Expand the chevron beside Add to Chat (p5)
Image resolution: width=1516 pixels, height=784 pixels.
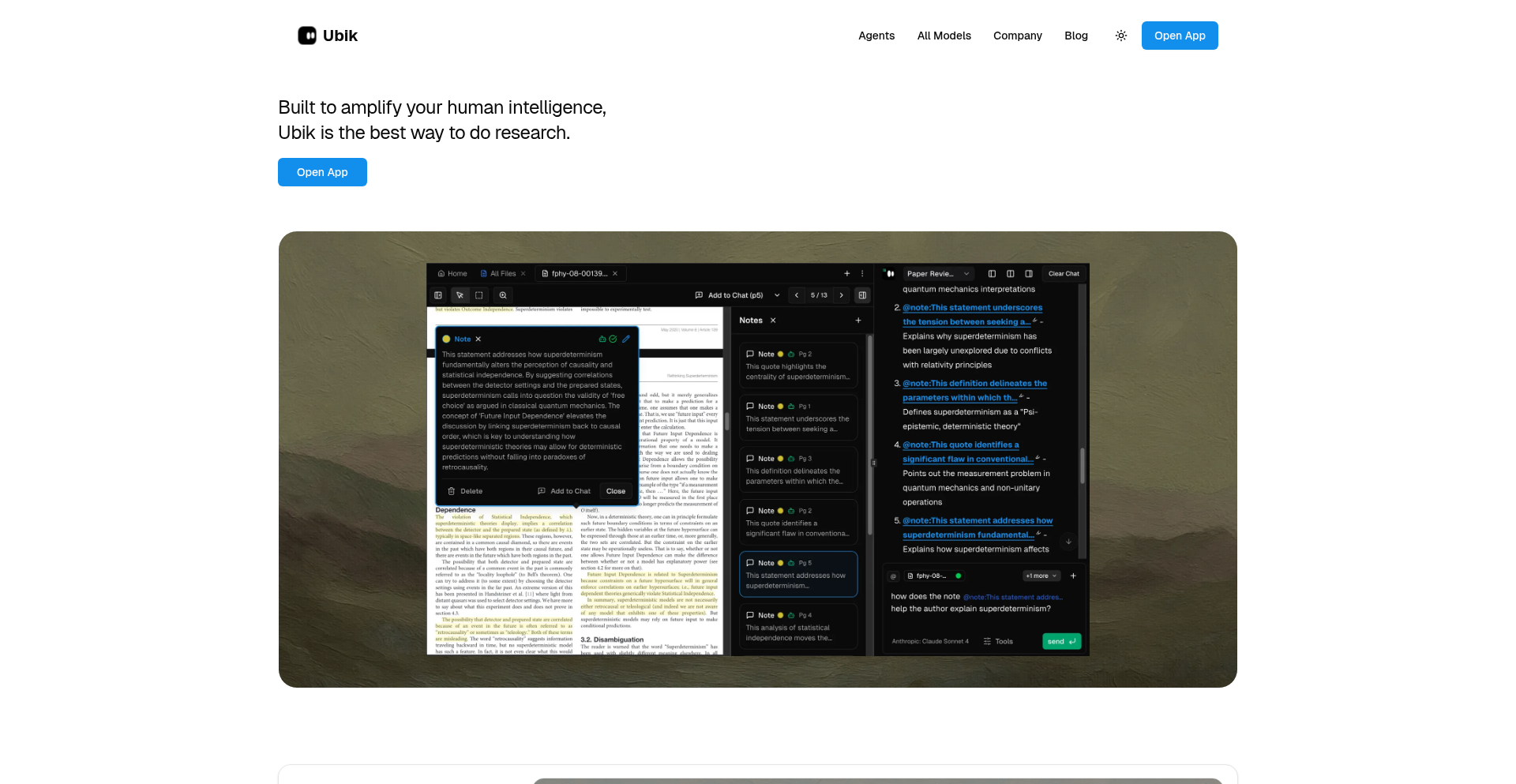click(777, 295)
